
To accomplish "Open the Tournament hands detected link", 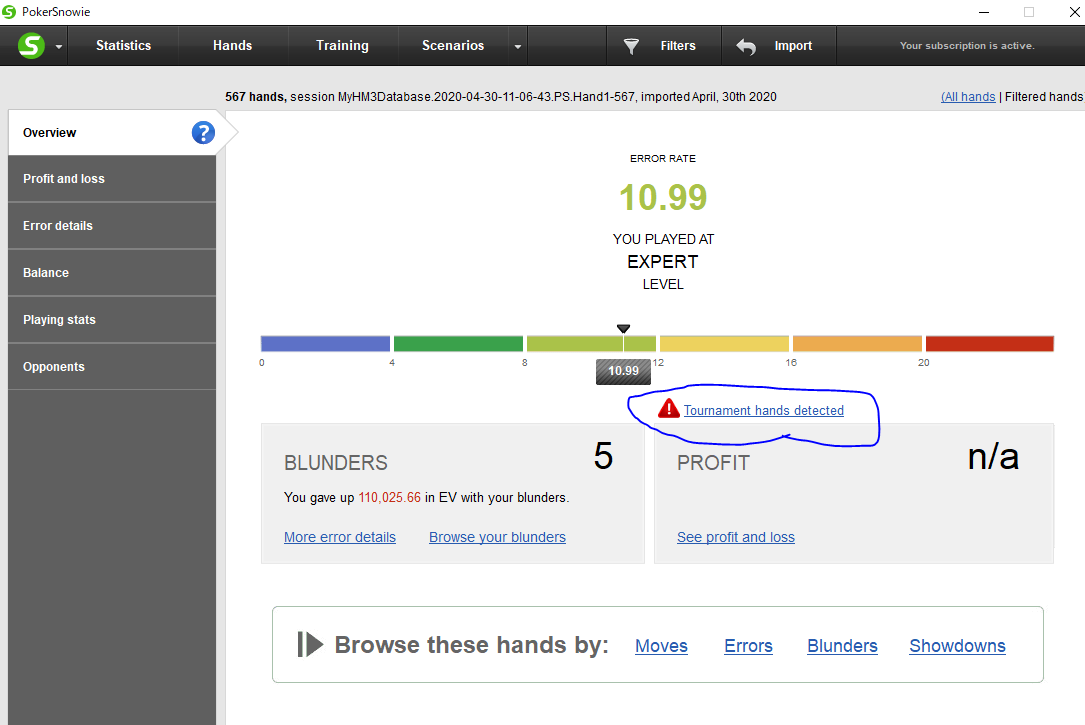I will (x=764, y=410).
